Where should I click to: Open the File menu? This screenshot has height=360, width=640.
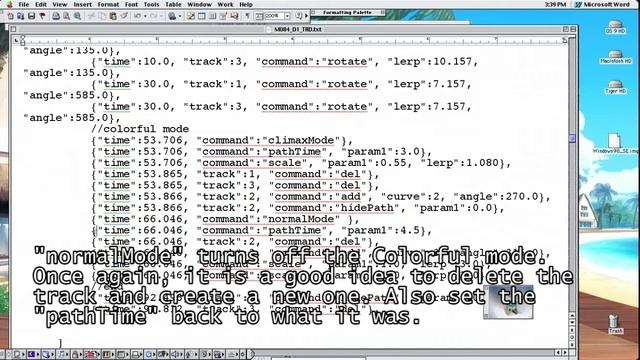point(24,4)
